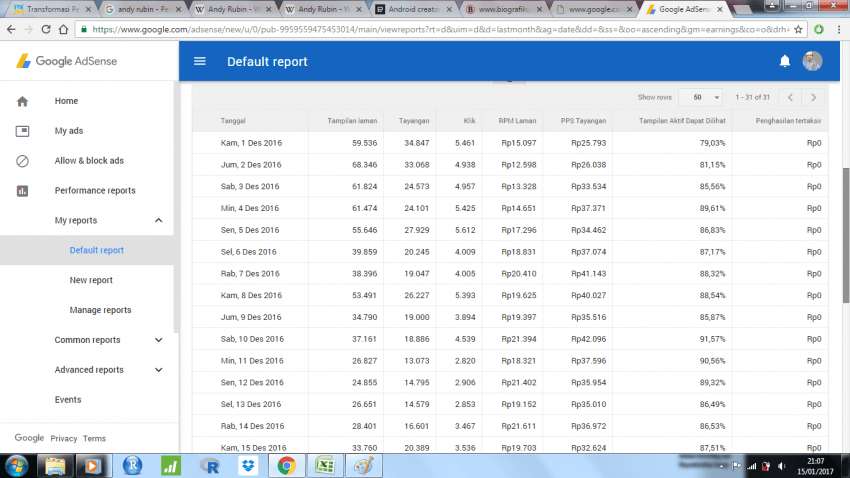Click the sidebar vertical scrollbar
The height and width of the screenshot is (478, 850).
point(176,206)
